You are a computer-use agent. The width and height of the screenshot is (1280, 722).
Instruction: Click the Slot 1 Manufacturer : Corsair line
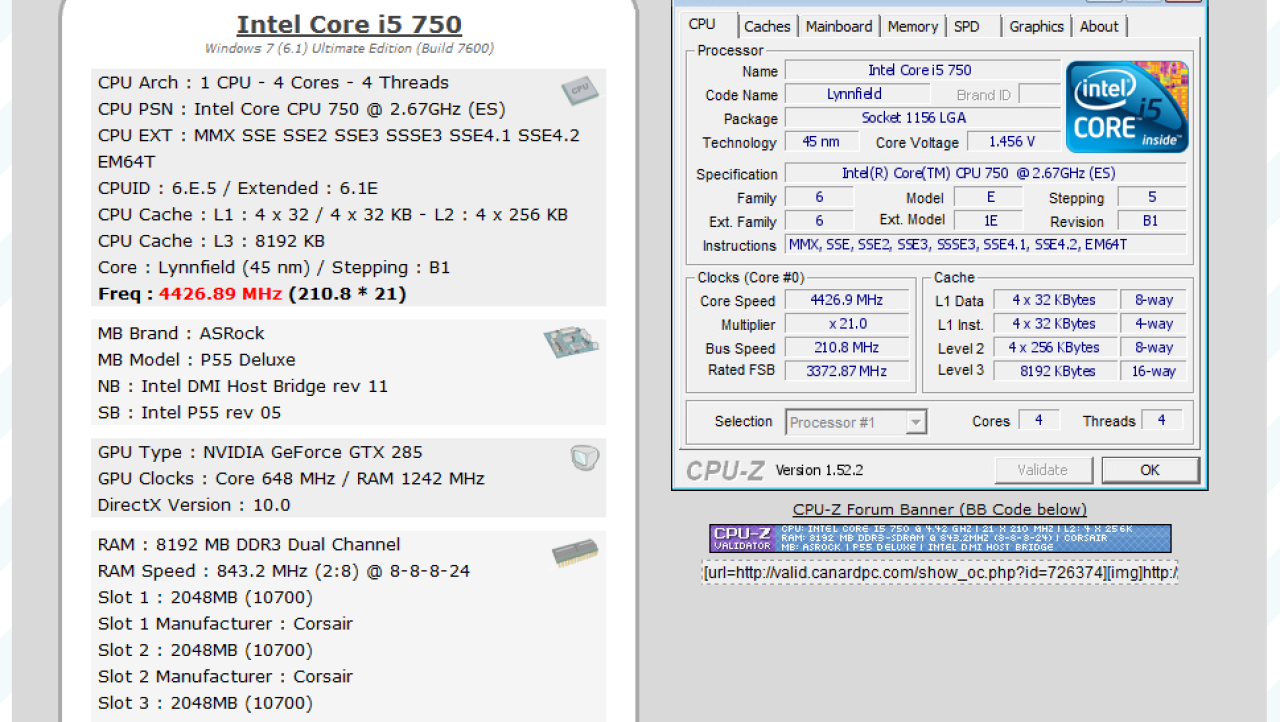click(225, 624)
